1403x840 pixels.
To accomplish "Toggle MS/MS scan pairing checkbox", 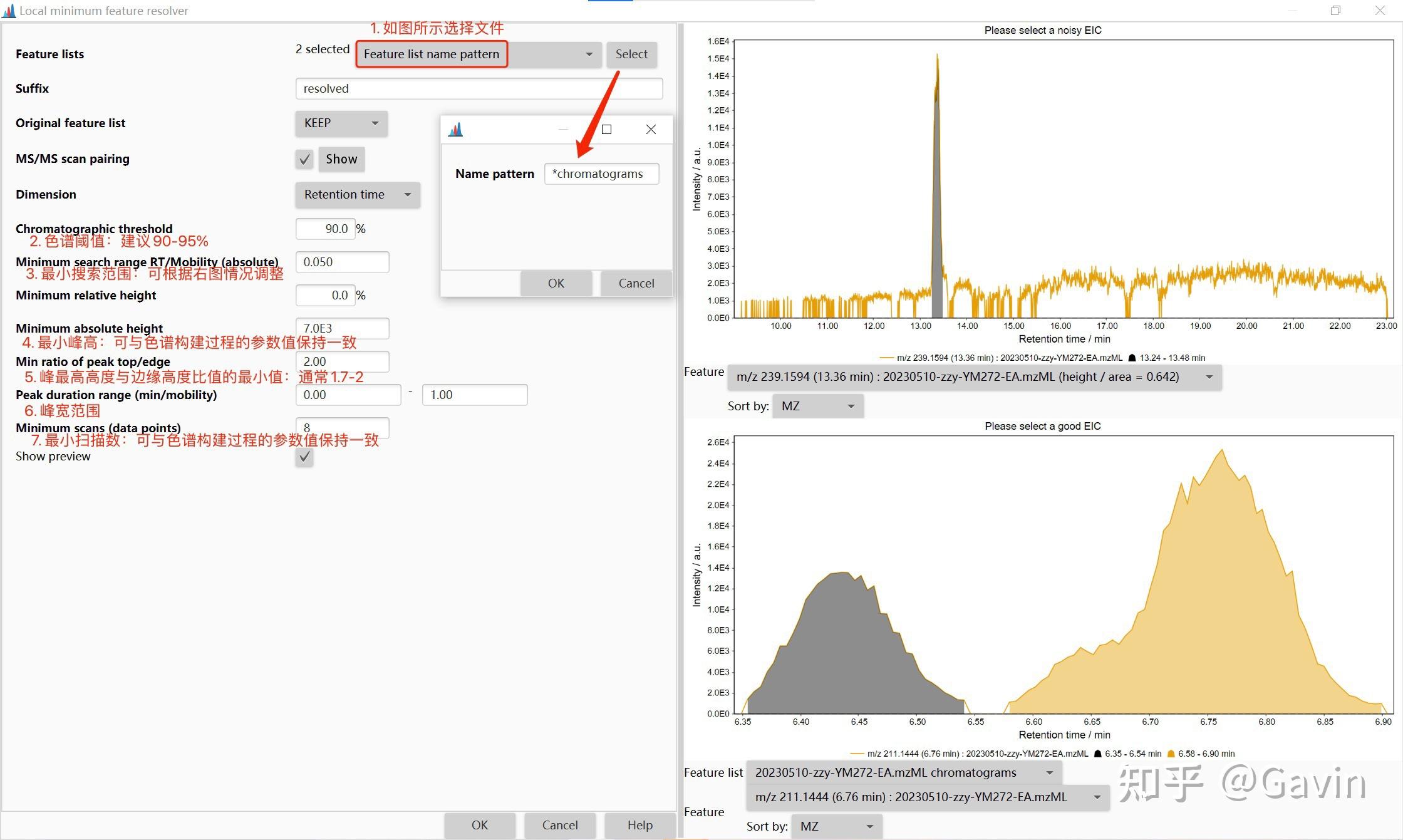I will click(x=304, y=159).
